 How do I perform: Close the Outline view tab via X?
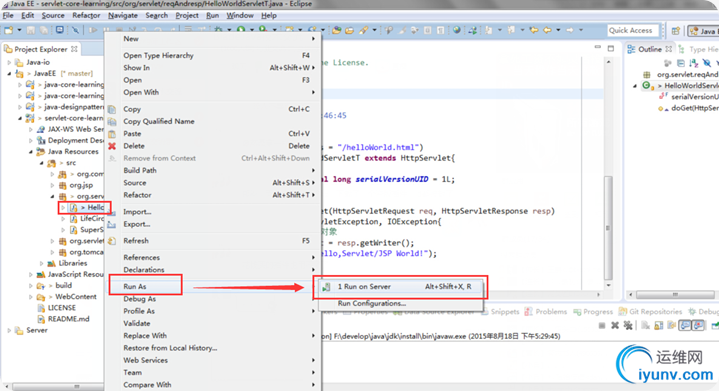coord(669,49)
